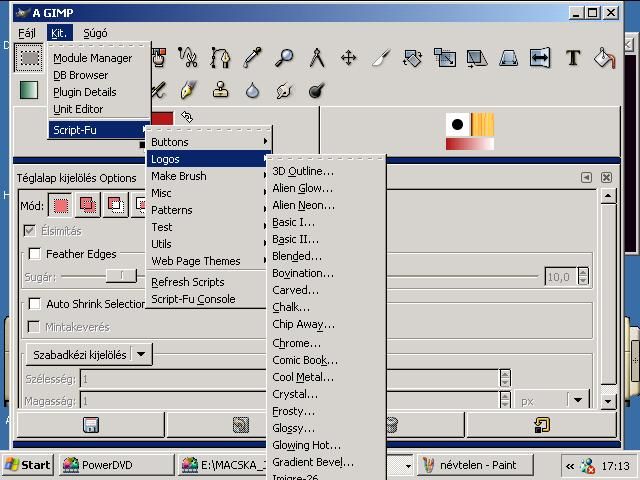Toggle the Élsimítás checkbox
640x480 pixels.
pos(29,231)
